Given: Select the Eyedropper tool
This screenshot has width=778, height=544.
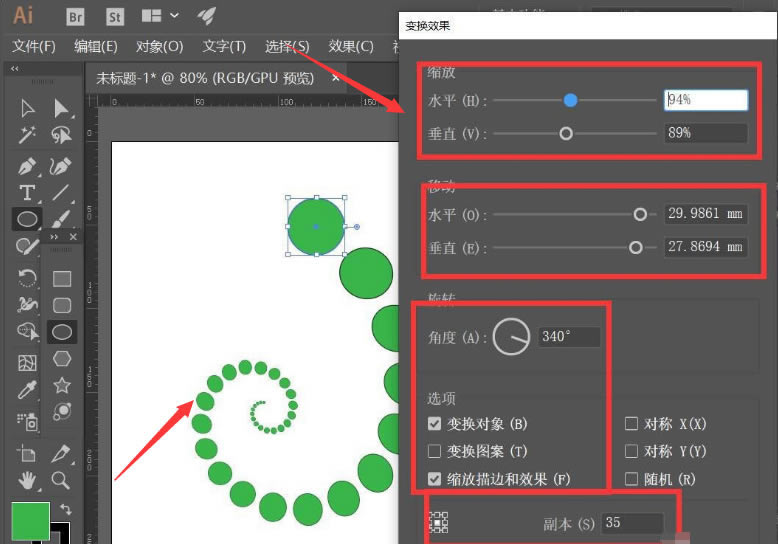Looking at the screenshot, I should coord(27,390).
